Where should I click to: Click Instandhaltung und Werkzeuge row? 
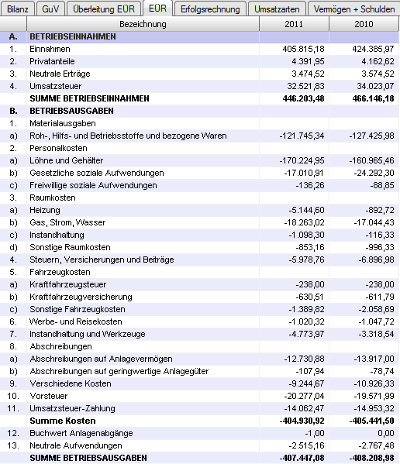coord(199,334)
